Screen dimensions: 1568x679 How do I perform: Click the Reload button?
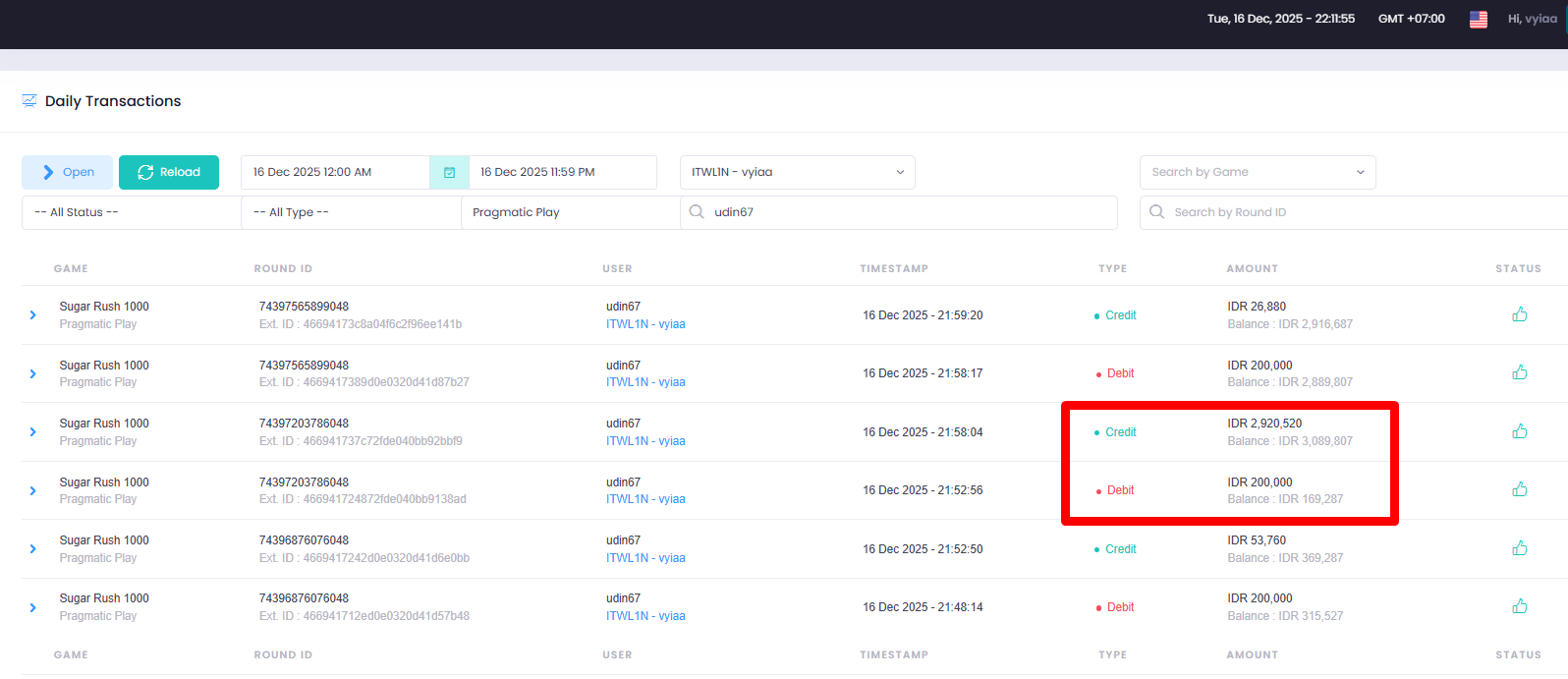[169, 172]
